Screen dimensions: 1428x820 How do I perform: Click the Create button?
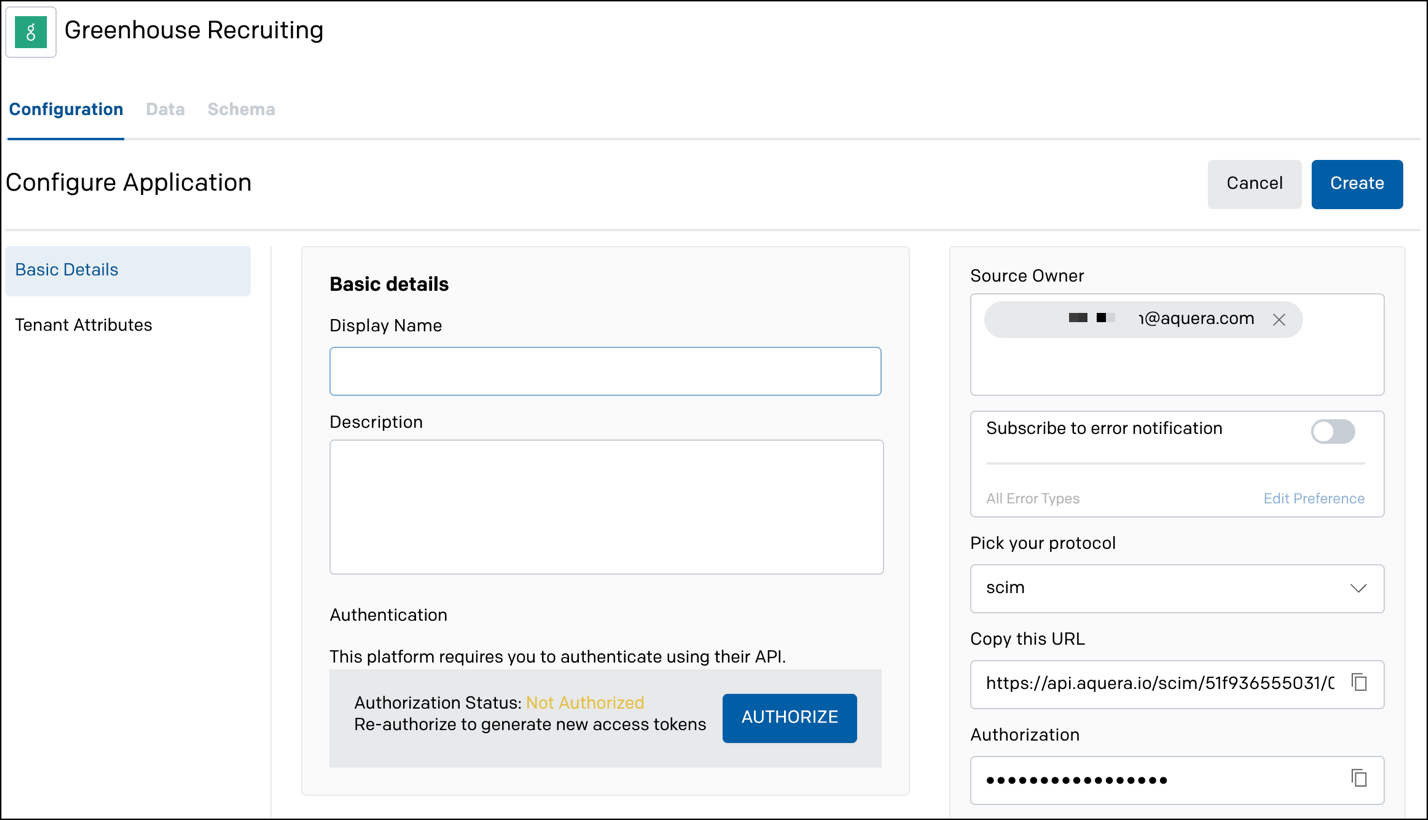point(1357,184)
